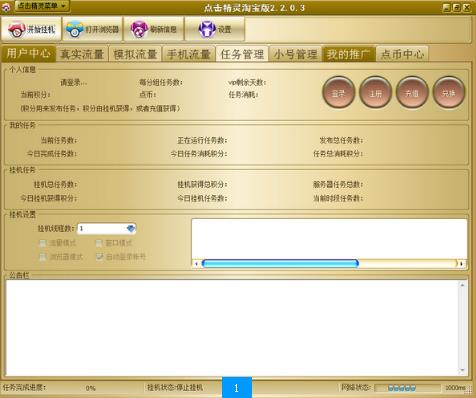Open the 点币中心 tab

click(402, 54)
